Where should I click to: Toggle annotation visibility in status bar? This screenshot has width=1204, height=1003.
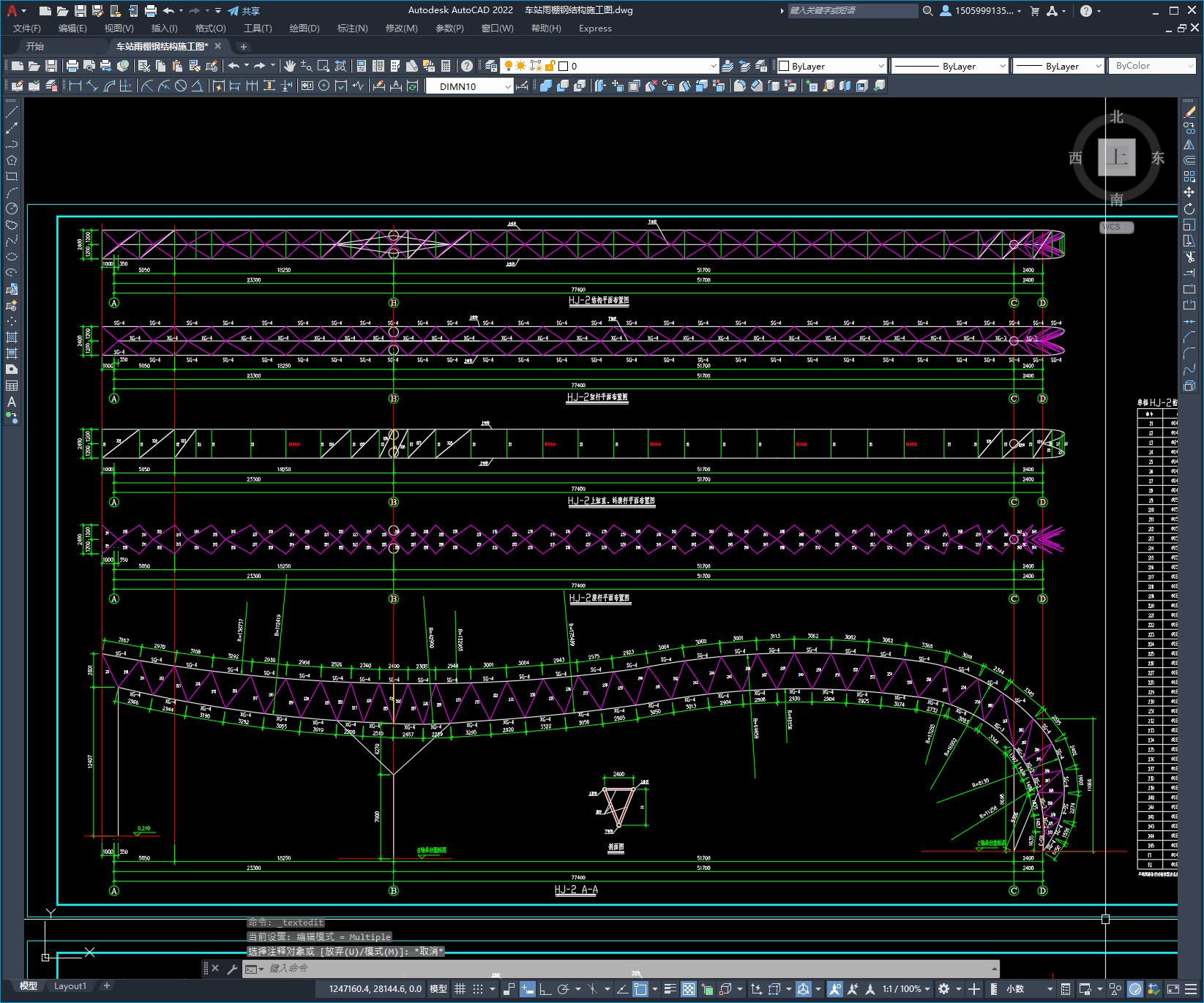coord(834,989)
